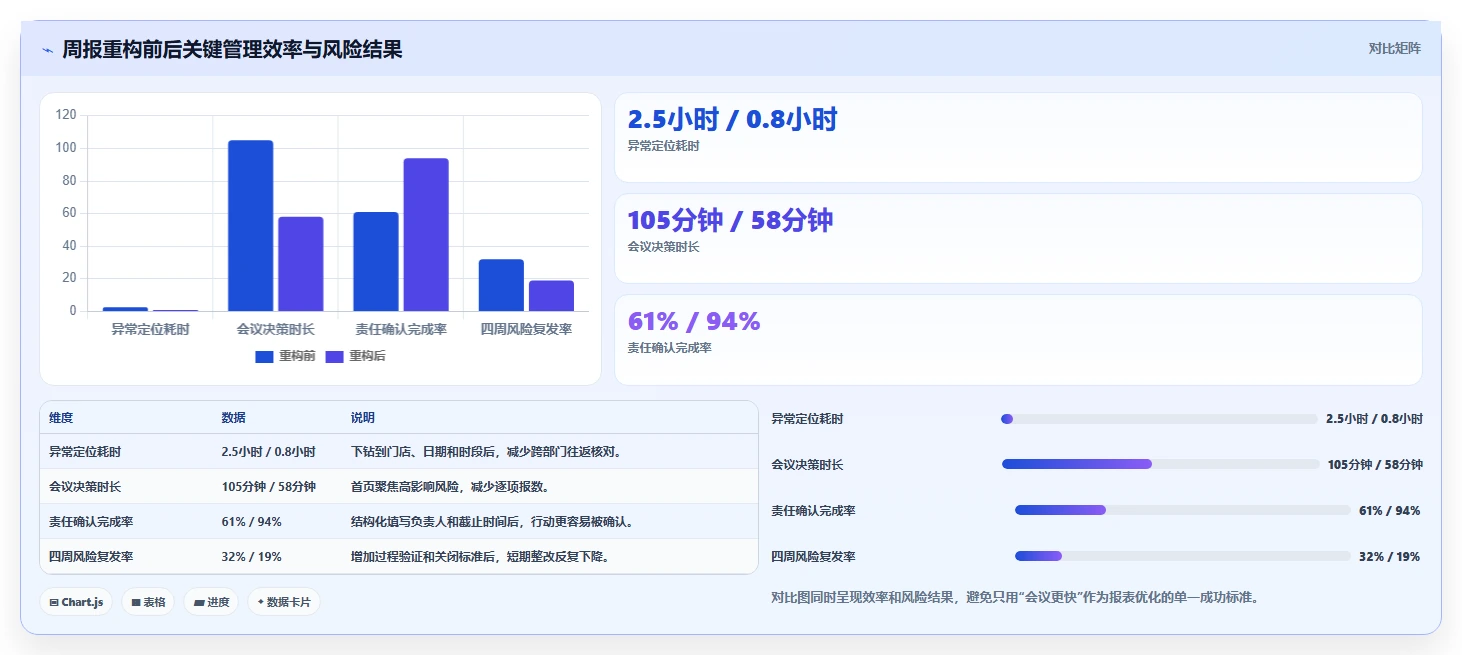Click the 会议决策时长 progress bar
The image size is (1462, 655).
point(1161,464)
